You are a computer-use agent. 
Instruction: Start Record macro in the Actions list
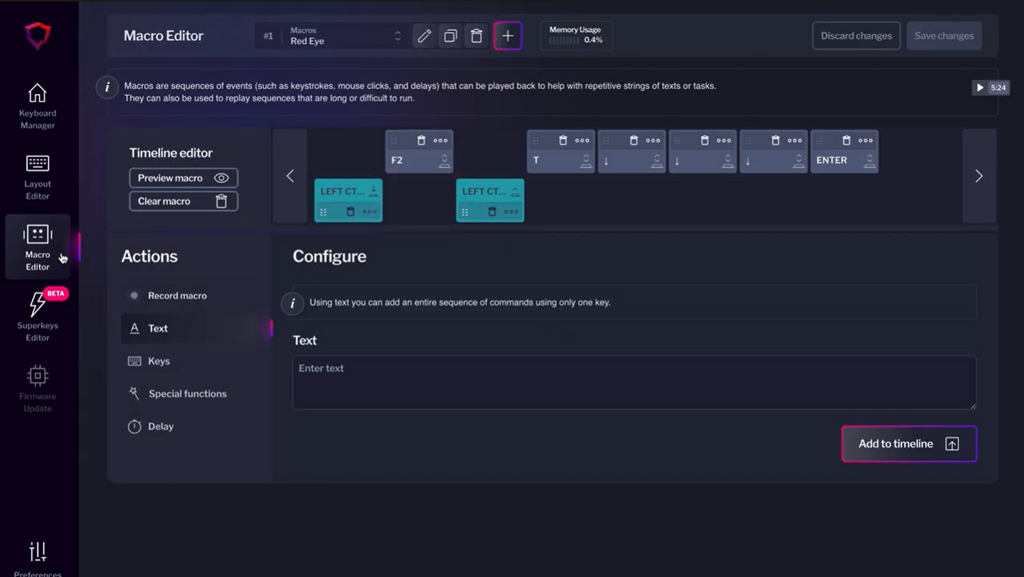click(177, 296)
